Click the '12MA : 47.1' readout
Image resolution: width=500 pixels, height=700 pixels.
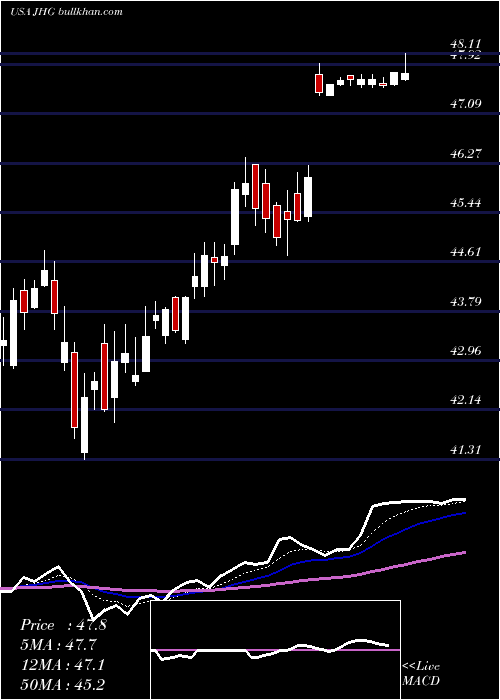click(62, 665)
